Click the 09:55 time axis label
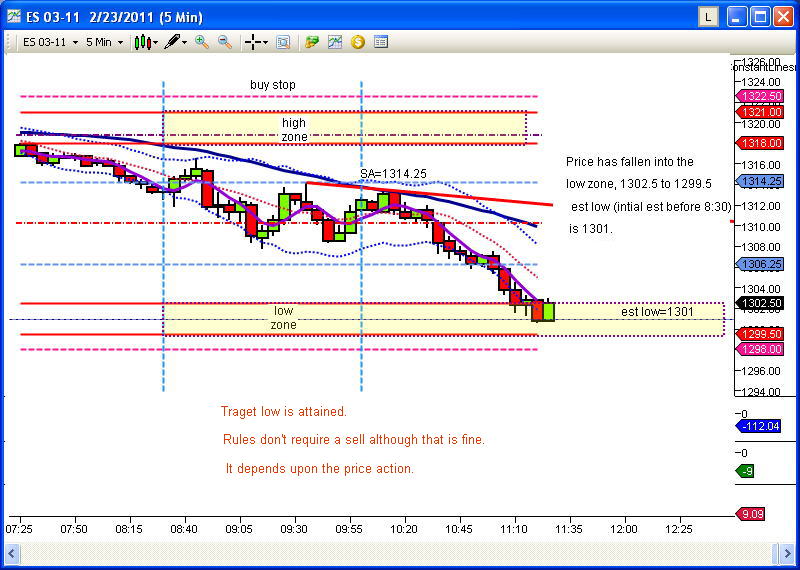Screen dimensions: 800x570 (x=349, y=529)
